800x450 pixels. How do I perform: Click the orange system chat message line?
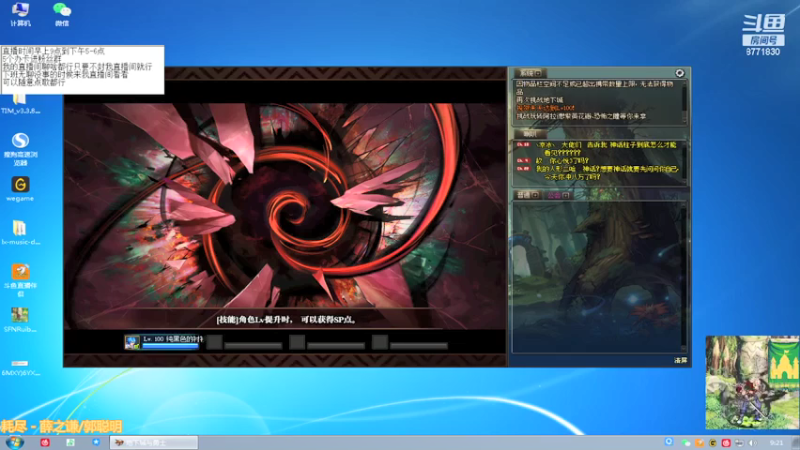[545, 108]
